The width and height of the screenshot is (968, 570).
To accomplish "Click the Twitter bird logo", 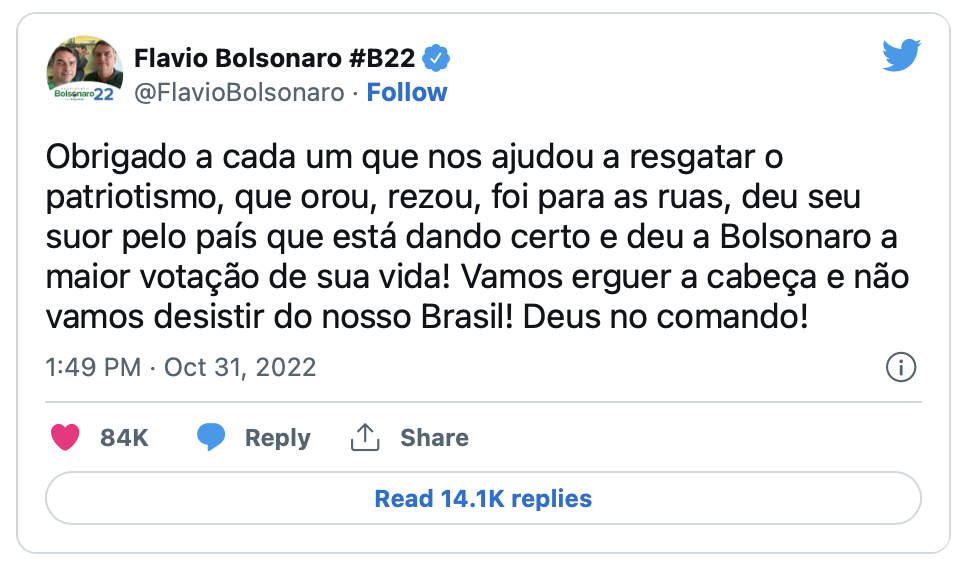I will pos(900,56).
